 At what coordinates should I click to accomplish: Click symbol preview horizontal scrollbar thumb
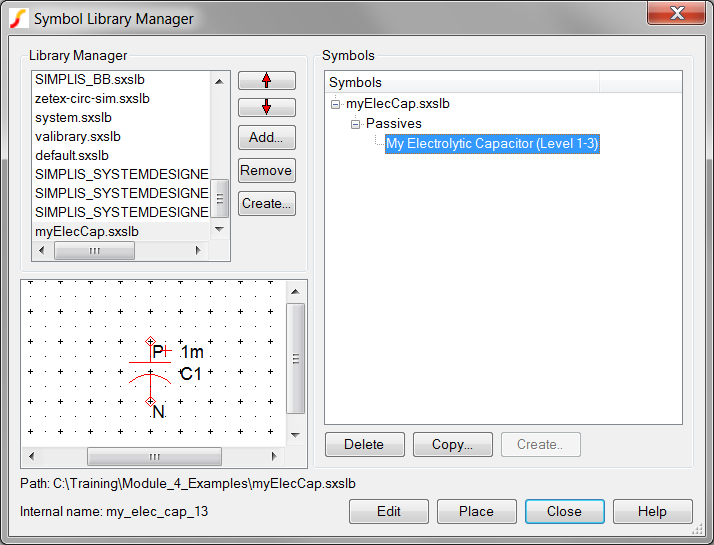(x=154, y=456)
